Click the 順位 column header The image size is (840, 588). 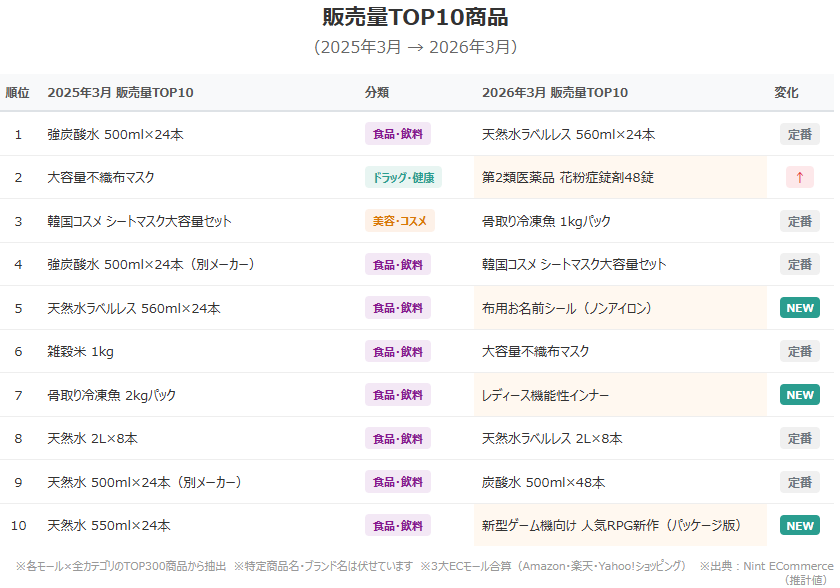coord(17,92)
